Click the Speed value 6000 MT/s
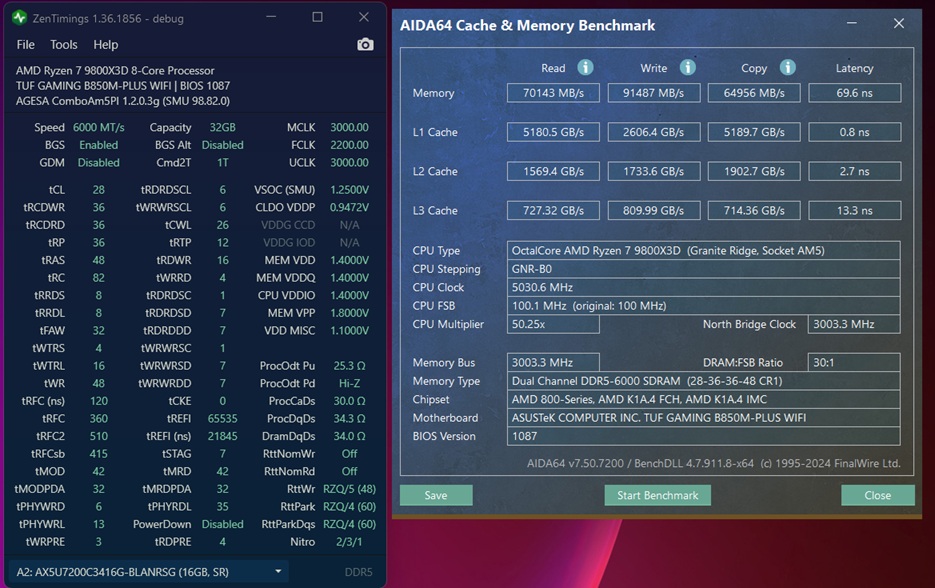Screen dimensions: 935x588 click(98, 128)
